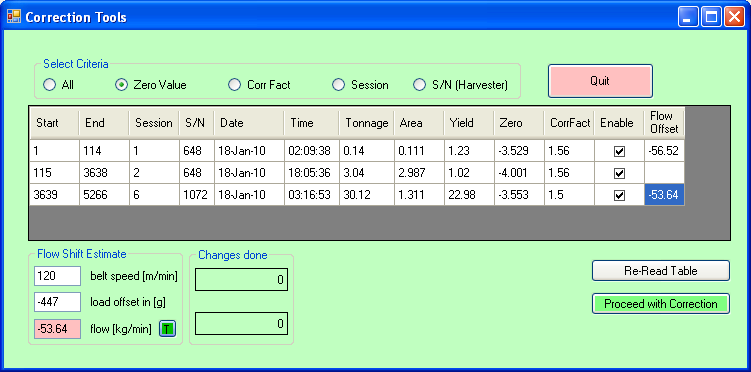Click the pink flow kg/min field
The image size is (751, 372).
tap(57, 329)
